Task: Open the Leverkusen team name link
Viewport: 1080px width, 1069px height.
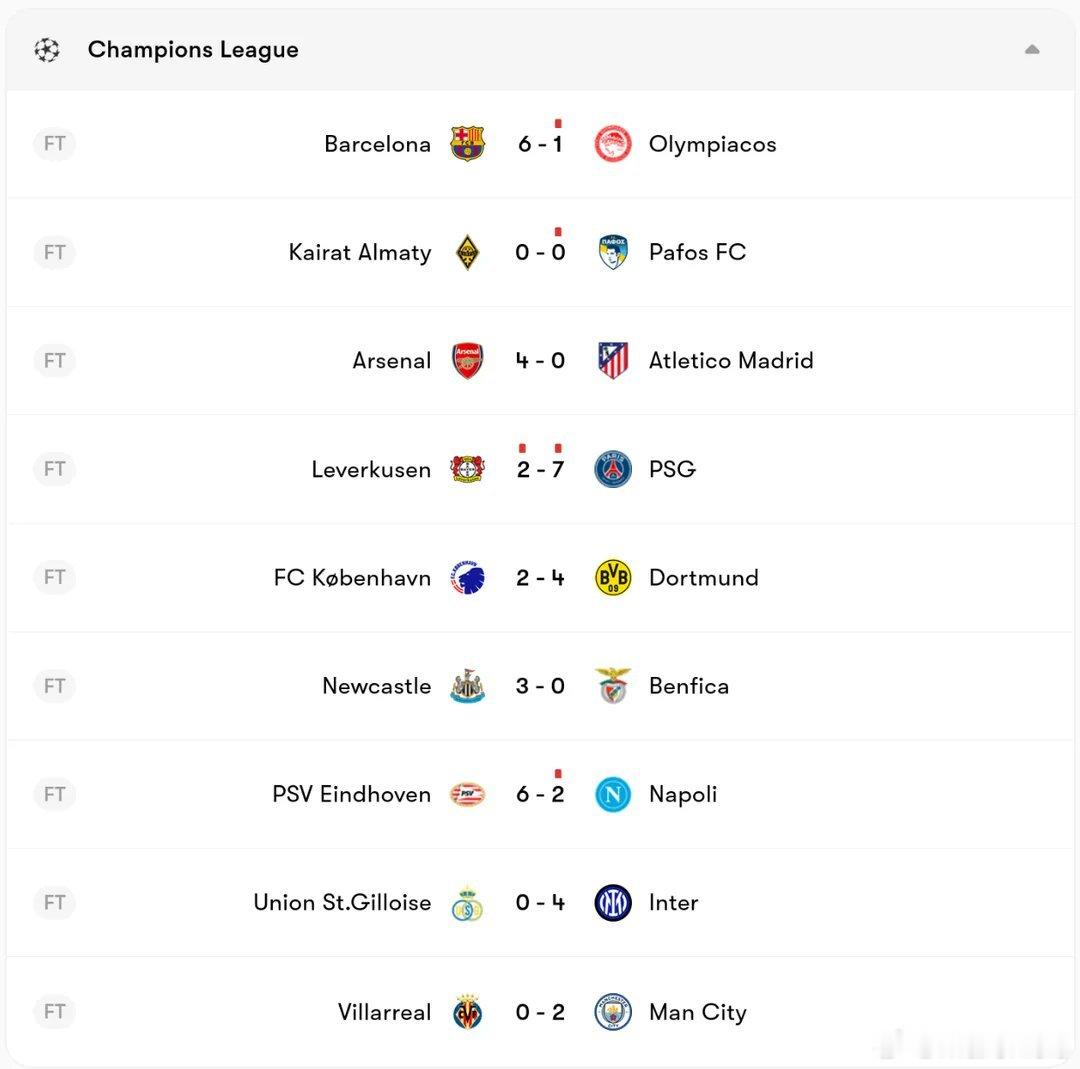Action: point(371,469)
